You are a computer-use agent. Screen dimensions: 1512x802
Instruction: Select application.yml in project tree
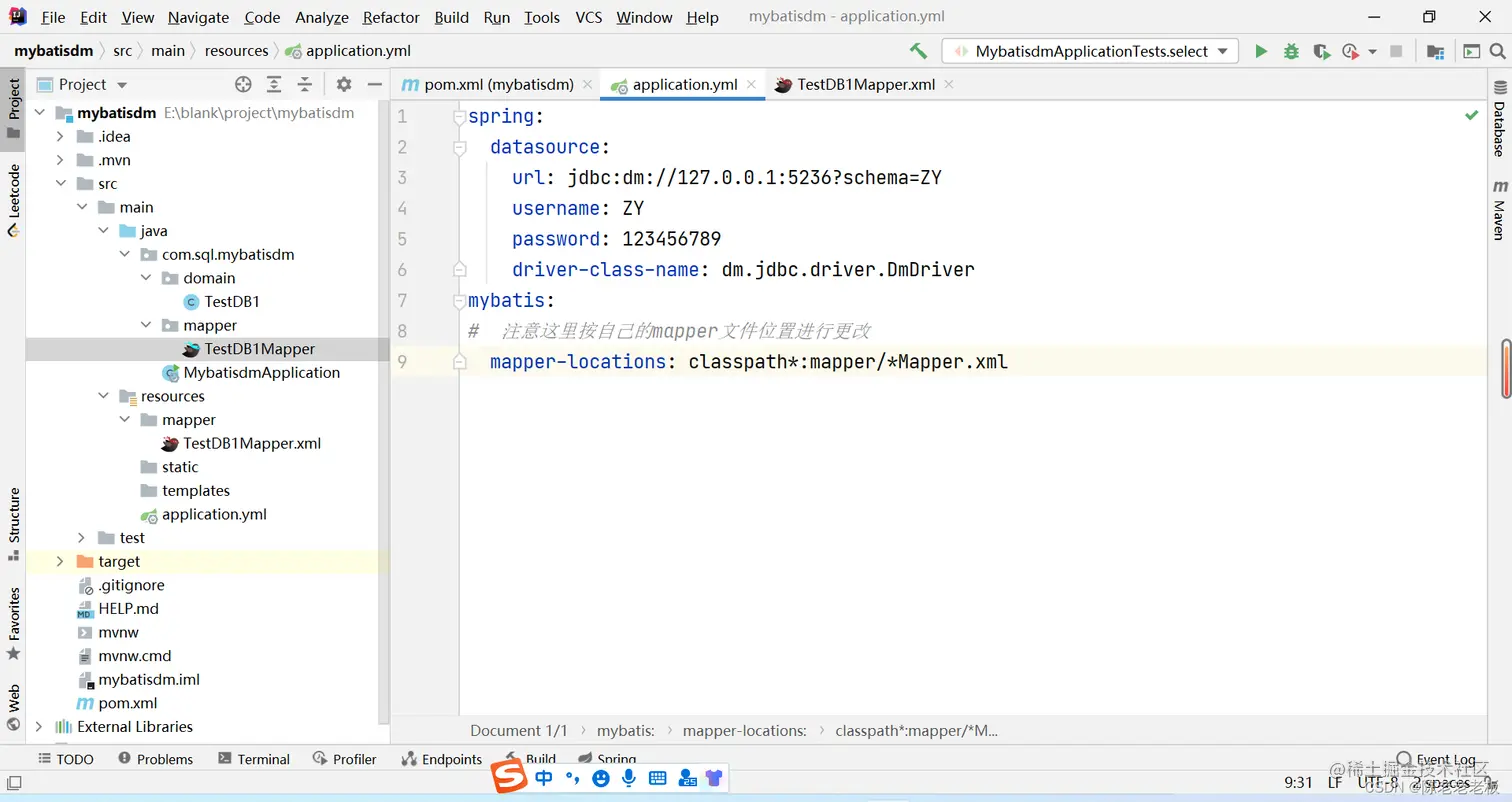(x=203, y=515)
